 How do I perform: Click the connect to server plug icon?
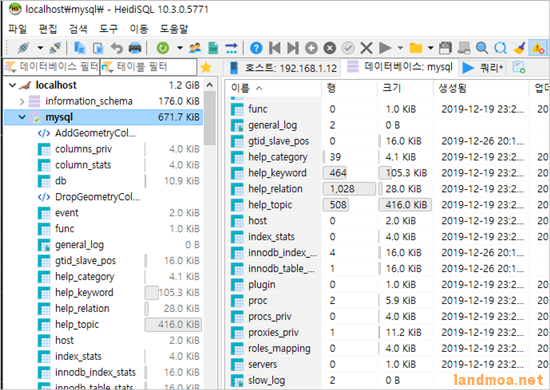(x=23, y=48)
